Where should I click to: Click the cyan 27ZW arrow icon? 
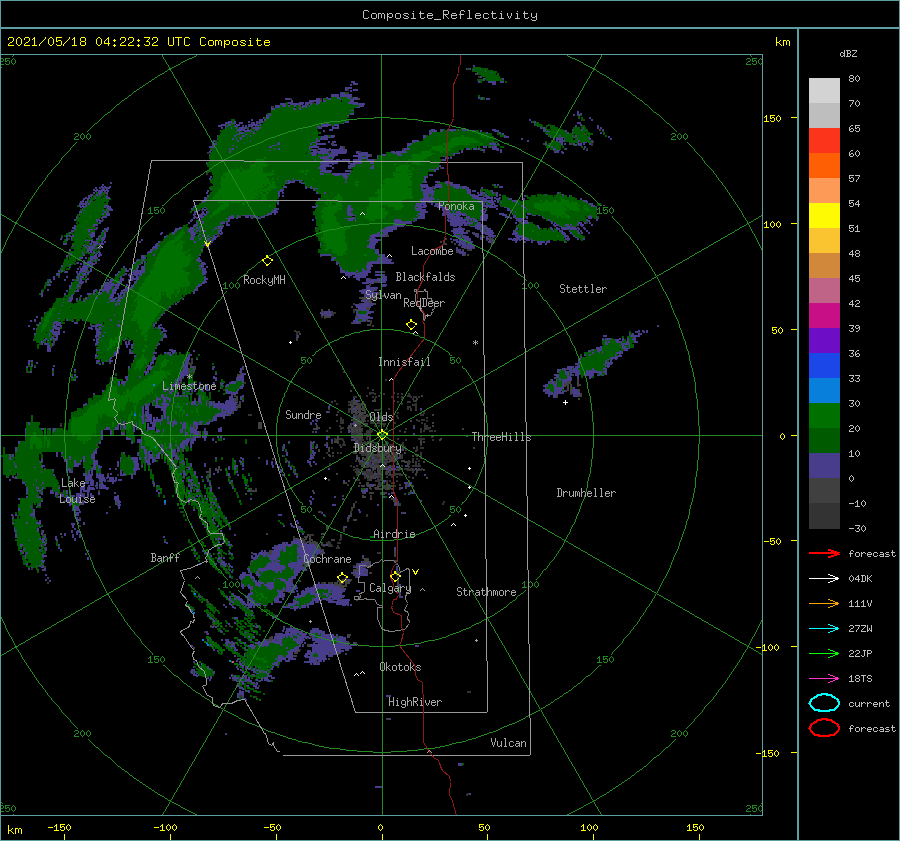point(824,629)
